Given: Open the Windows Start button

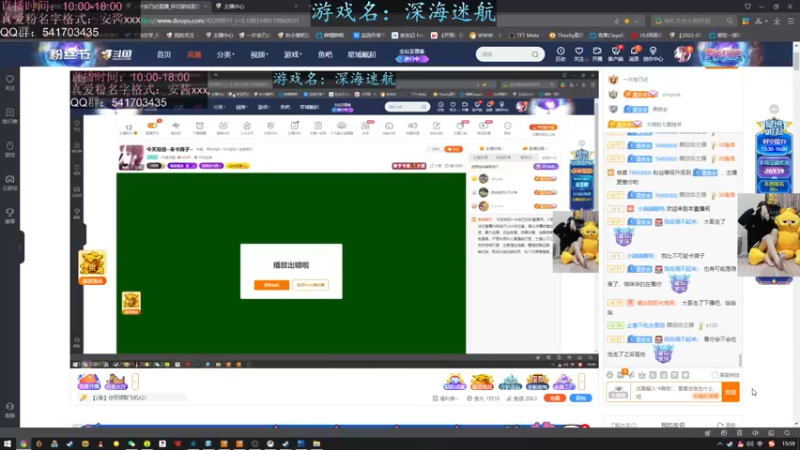Looking at the screenshot, I should (7, 444).
